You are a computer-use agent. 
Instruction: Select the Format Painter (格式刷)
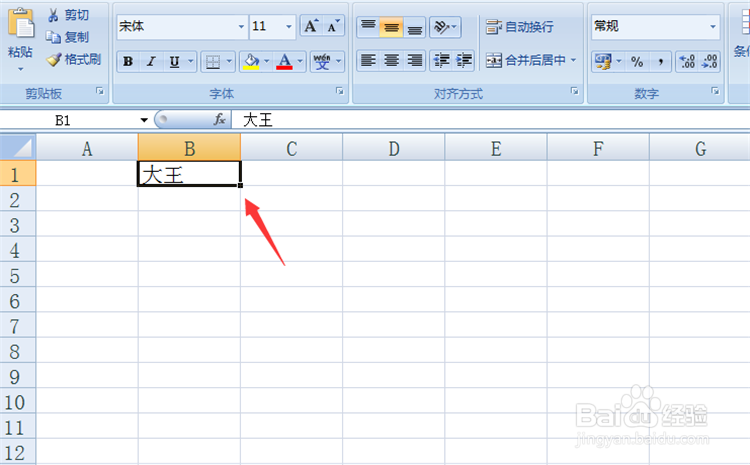click(x=74, y=59)
